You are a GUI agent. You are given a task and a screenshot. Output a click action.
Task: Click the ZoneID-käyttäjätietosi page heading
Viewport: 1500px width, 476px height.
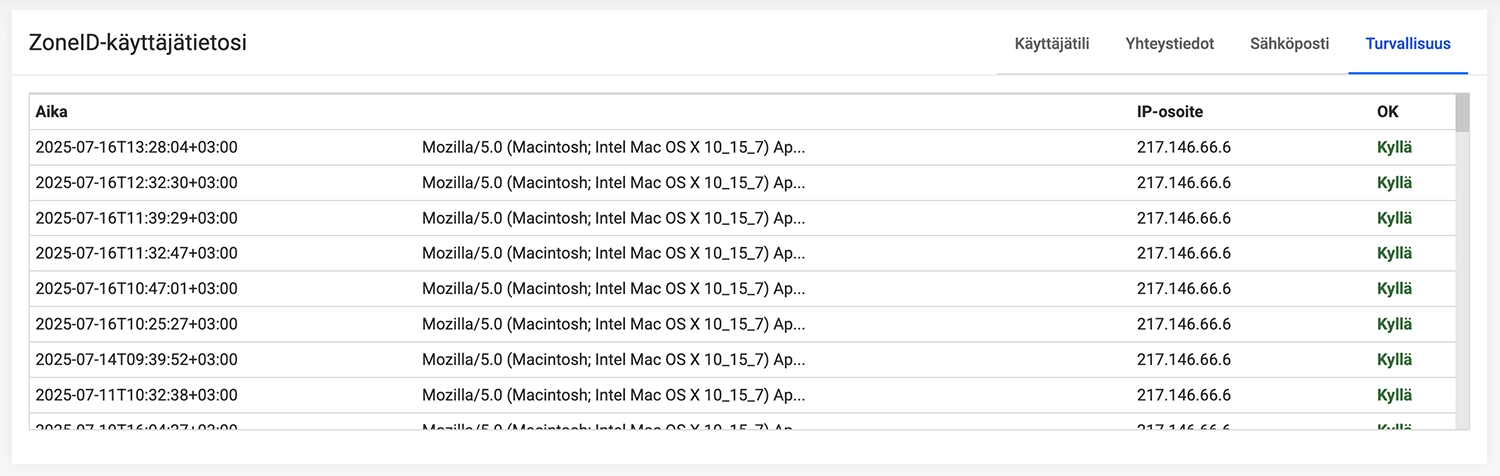click(138, 43)
